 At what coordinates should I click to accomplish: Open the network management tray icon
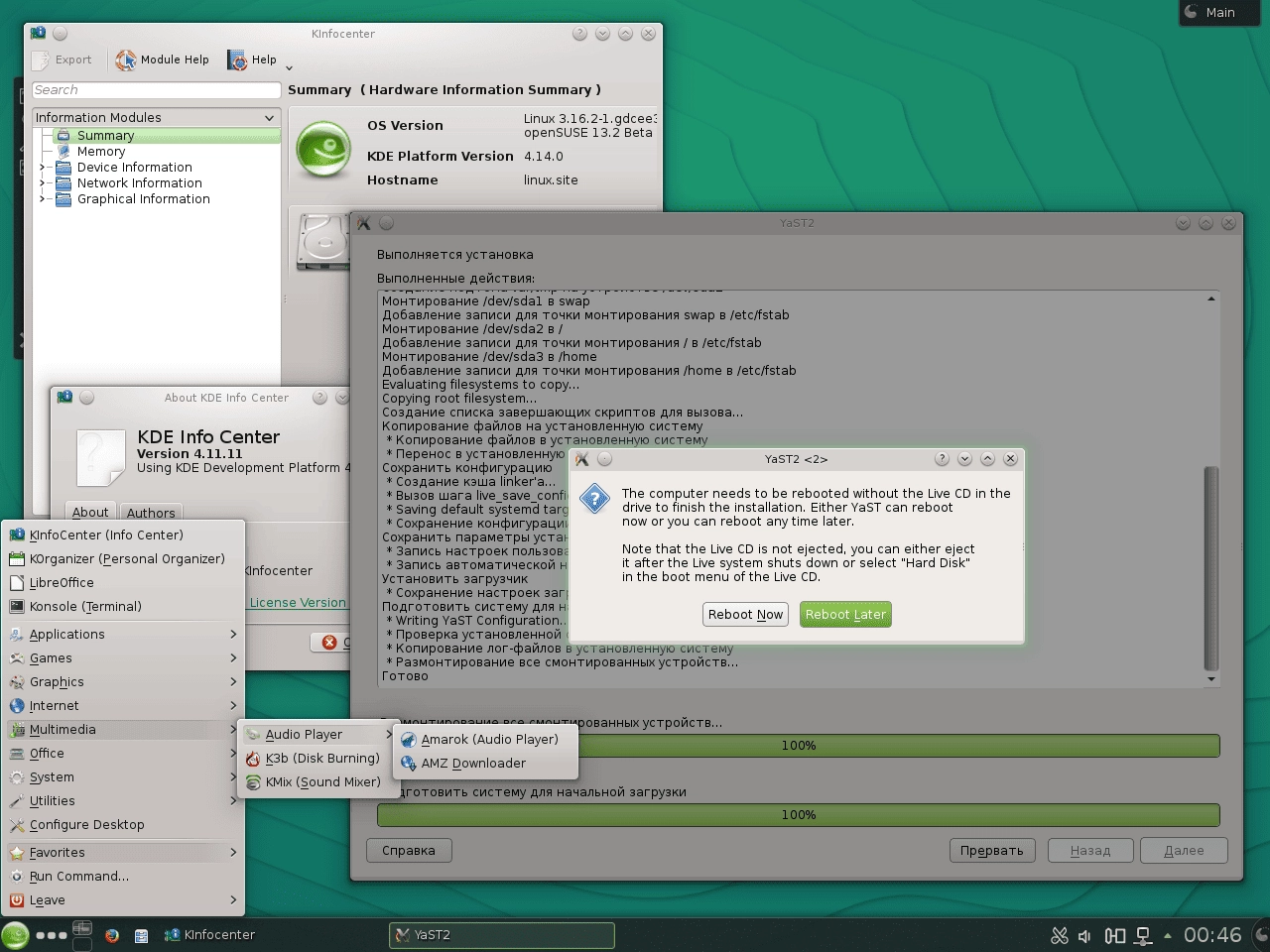[1143, 935]
